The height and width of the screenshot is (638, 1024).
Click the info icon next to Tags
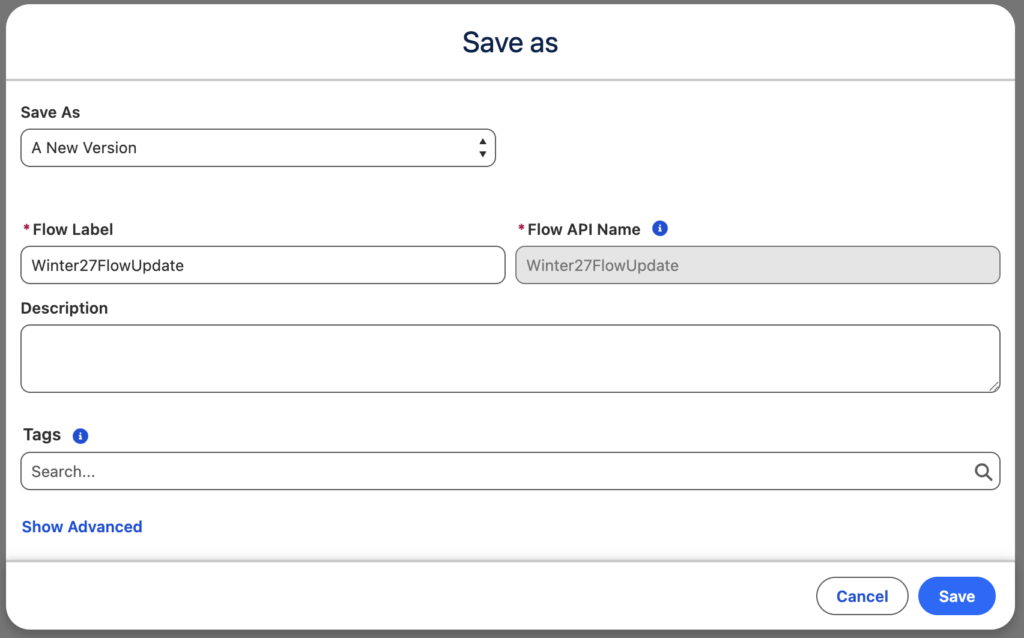point(80,436)
